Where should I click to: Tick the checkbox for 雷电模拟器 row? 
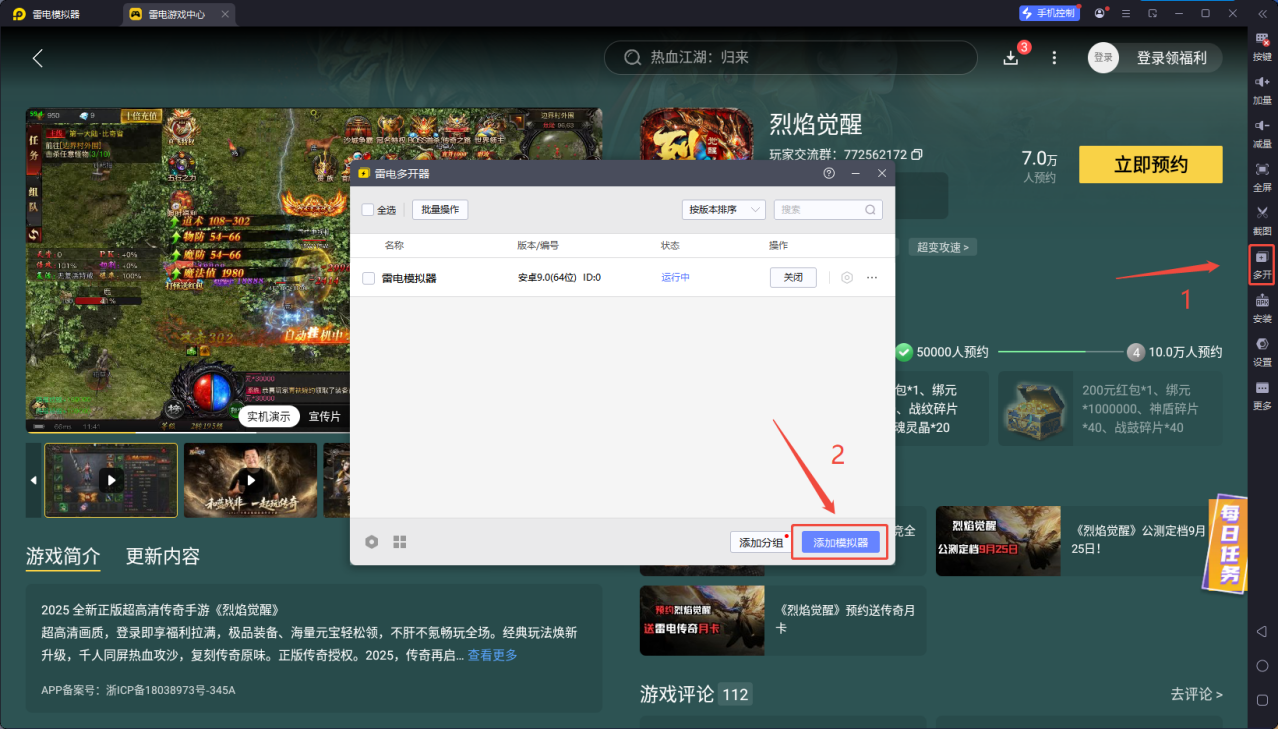tap(368, 278)
